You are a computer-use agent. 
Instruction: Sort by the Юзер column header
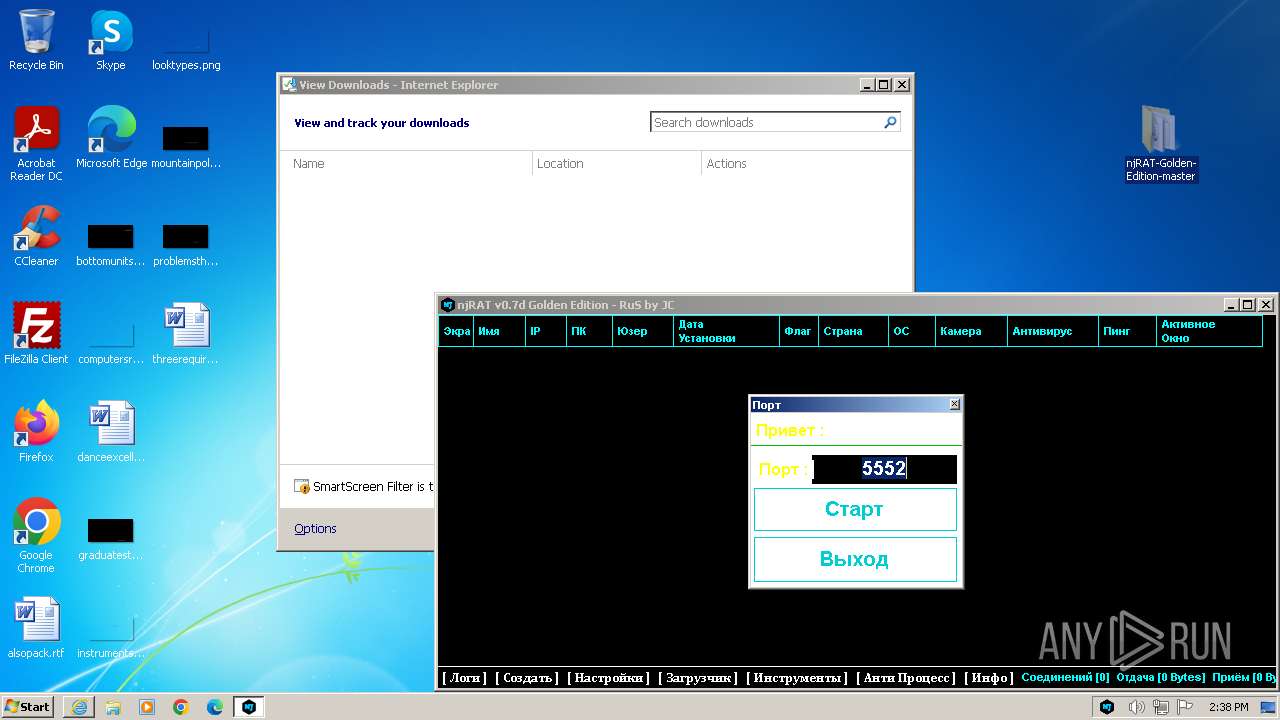click(x=643, y=331)
